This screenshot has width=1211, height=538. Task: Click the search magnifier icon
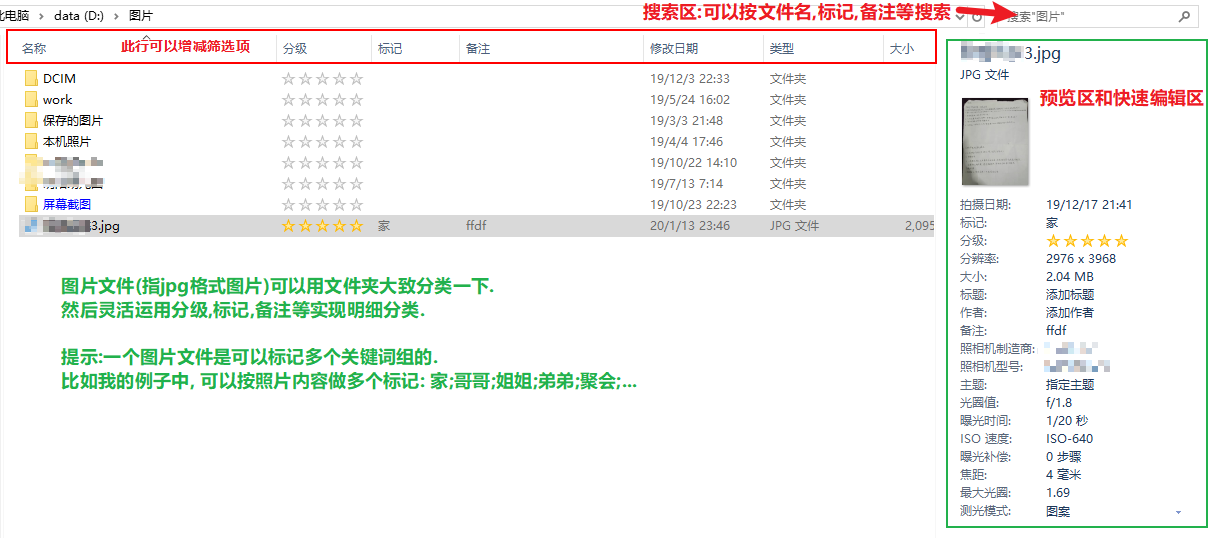(1184, 17)
